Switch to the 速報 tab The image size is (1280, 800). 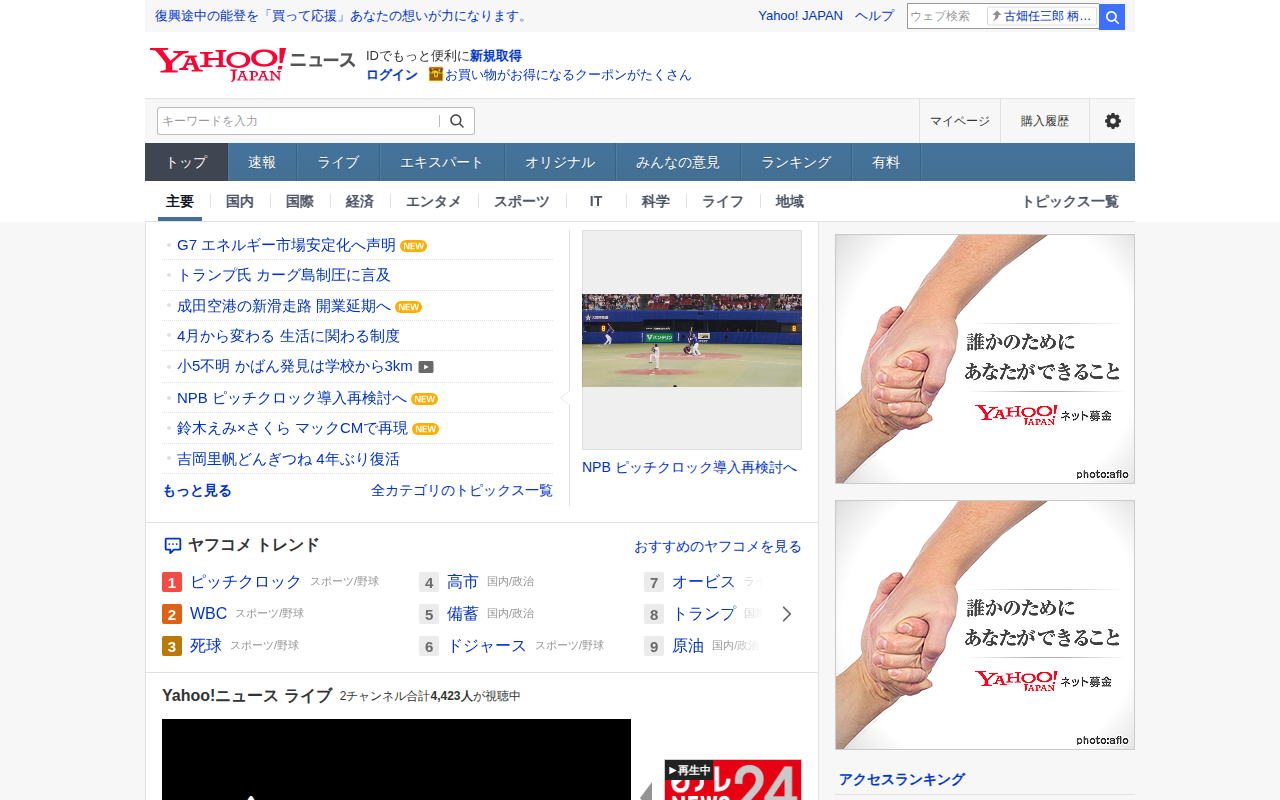262,162
